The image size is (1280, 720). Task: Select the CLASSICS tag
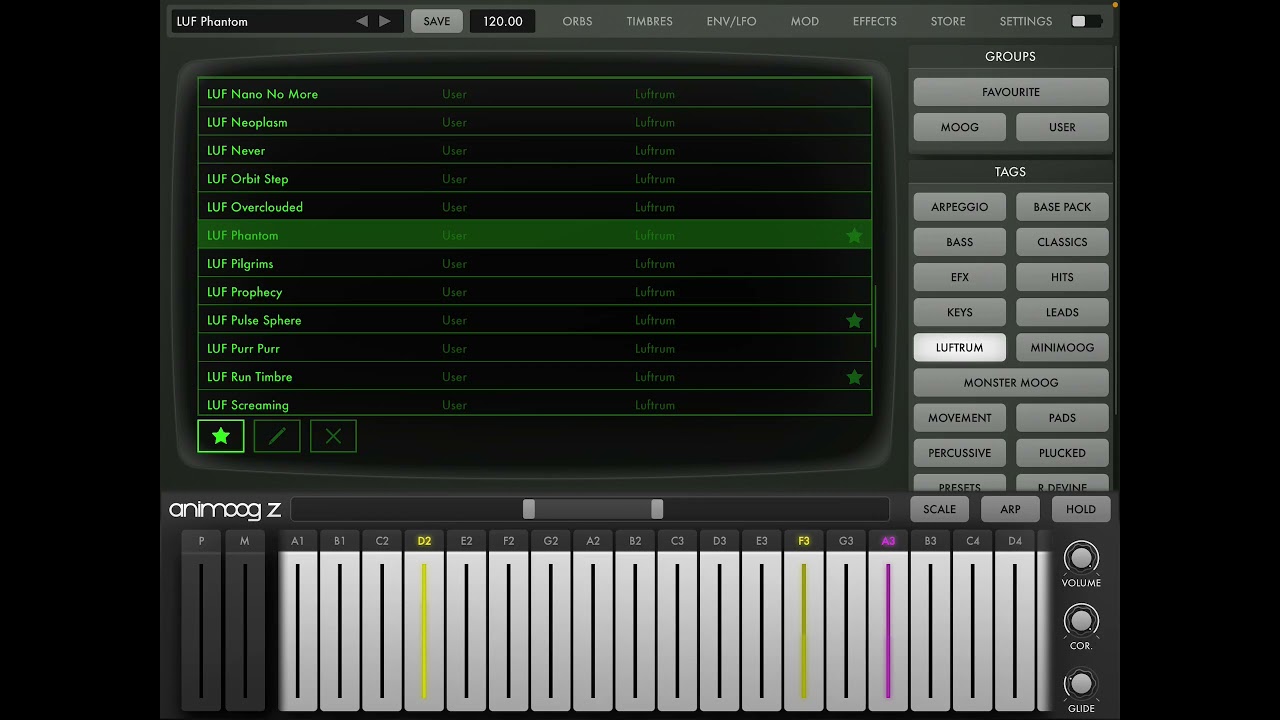[x=1062, y=242]
